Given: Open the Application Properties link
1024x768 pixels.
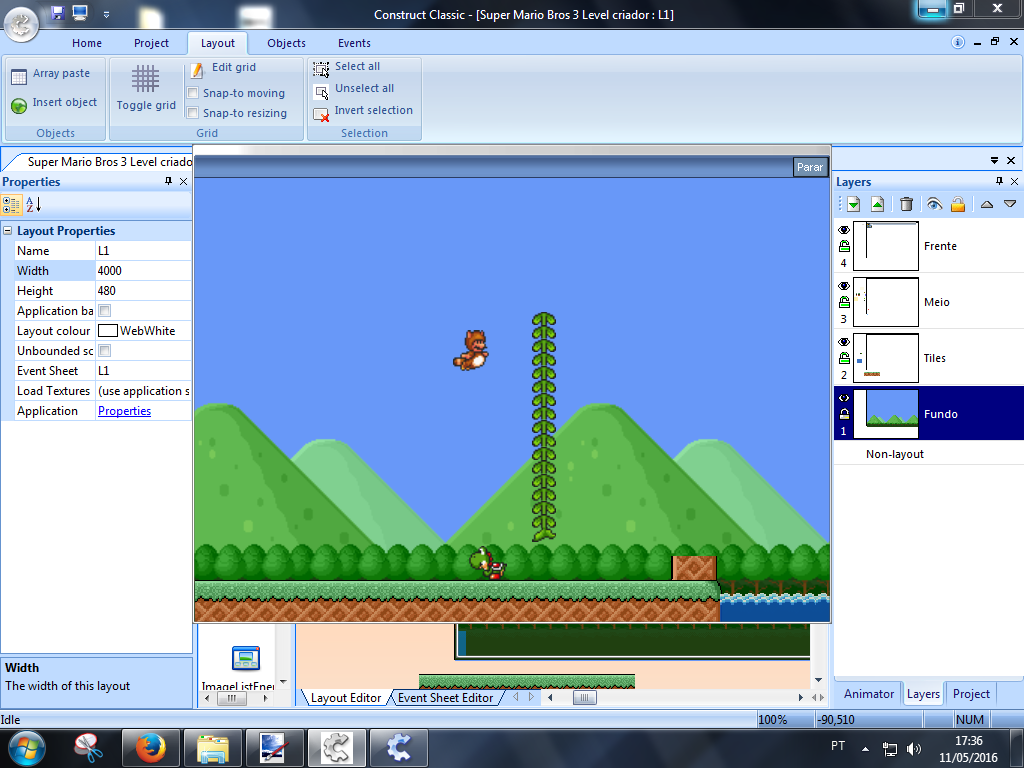Looking at the screenshot, I should (124, 411).
